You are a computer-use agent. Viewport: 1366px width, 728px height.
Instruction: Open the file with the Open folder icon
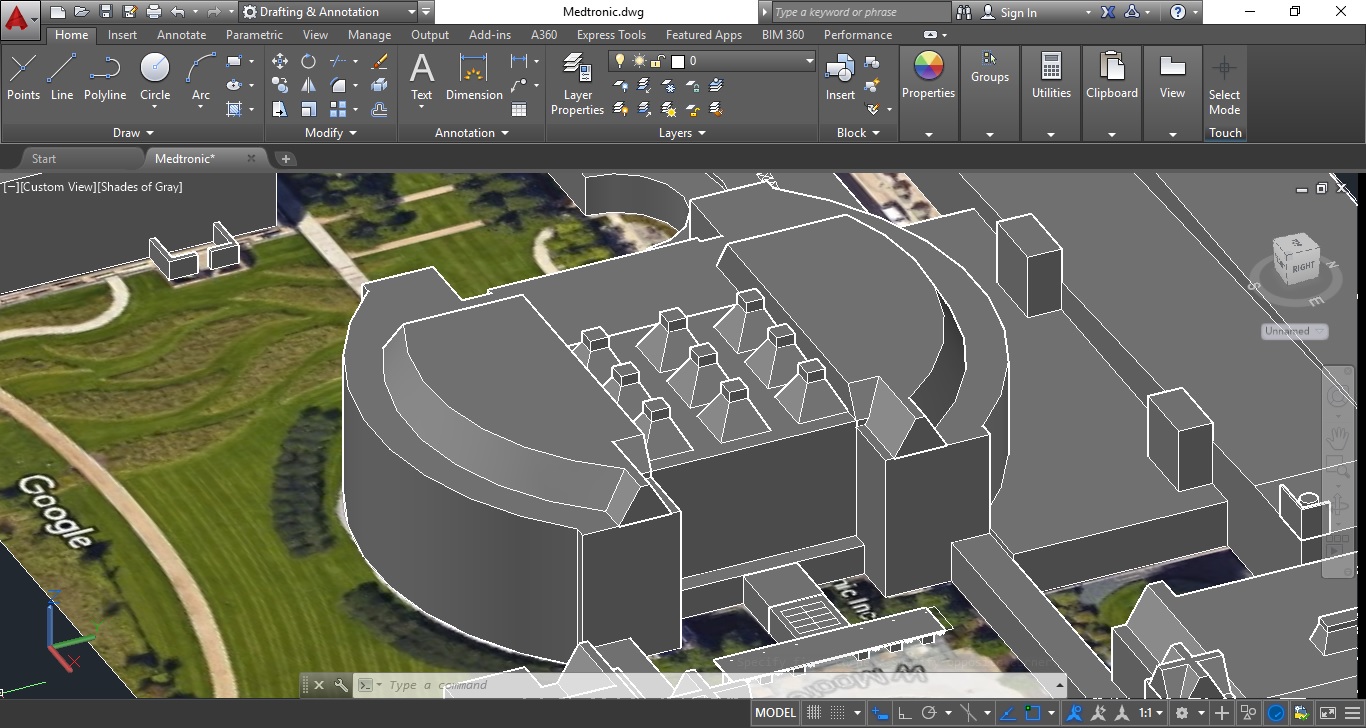click(82, 12)
